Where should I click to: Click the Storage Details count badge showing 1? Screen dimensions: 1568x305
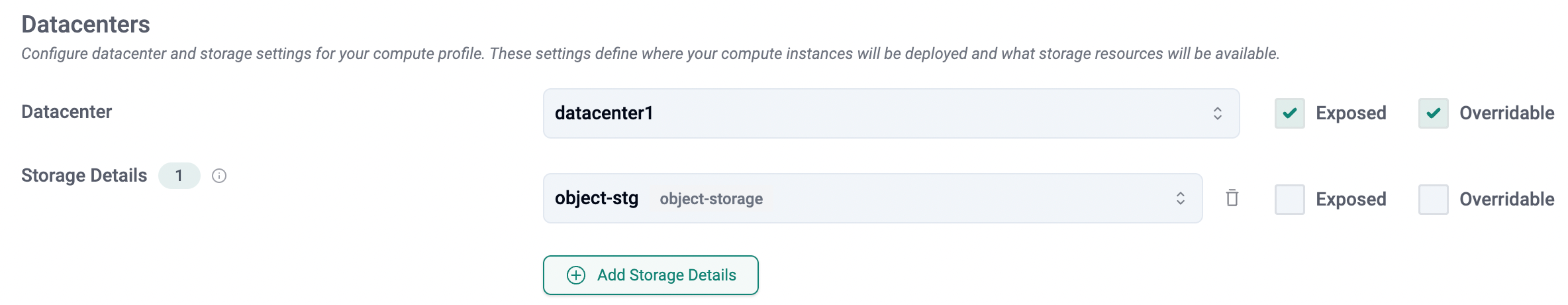(179, 176)
